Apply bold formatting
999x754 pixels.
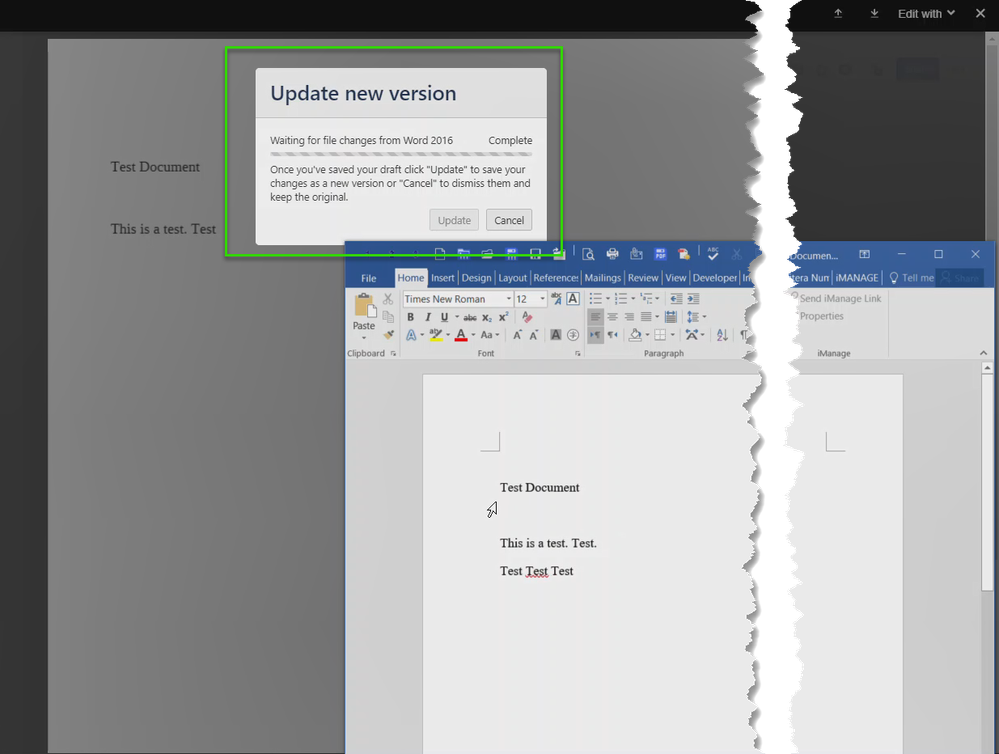(411, 316)
